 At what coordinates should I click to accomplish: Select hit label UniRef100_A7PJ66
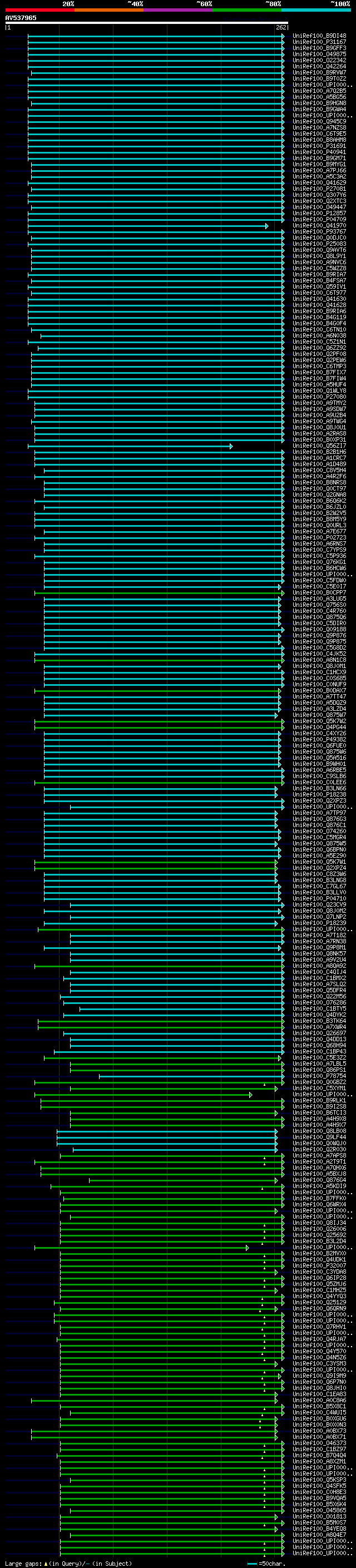point(319,170)
